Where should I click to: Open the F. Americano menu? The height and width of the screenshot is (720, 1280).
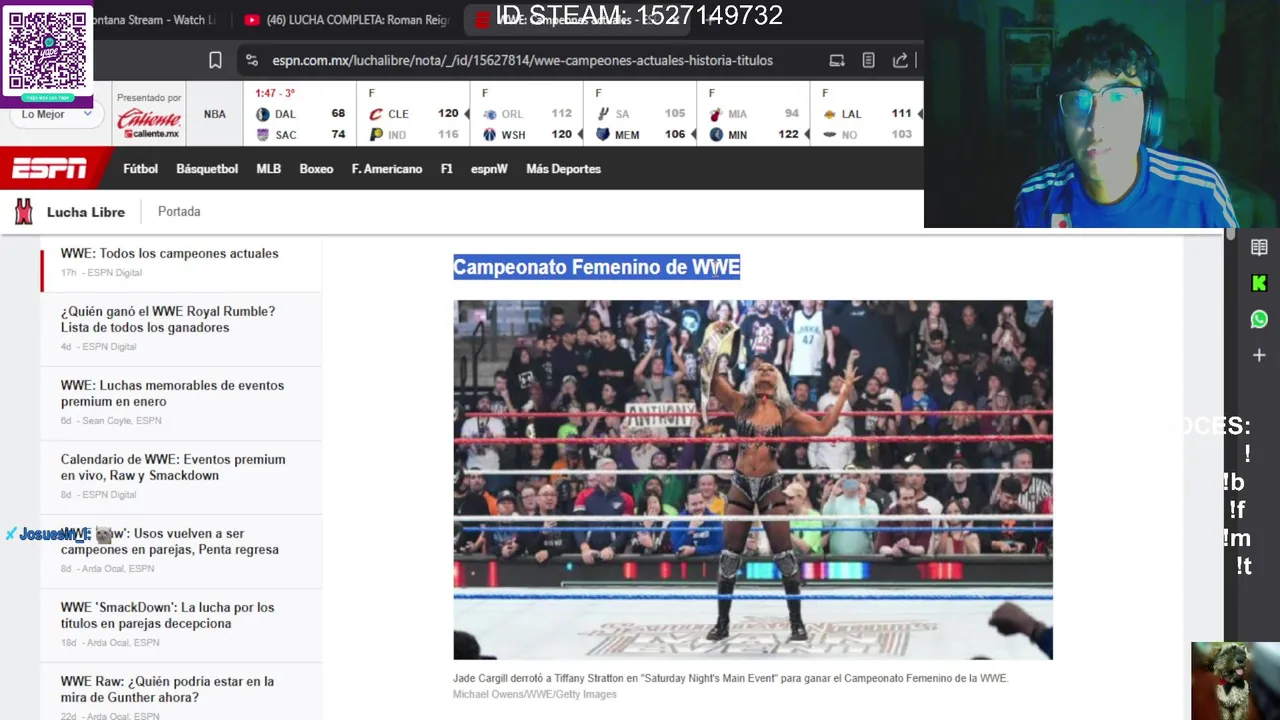pyautogui.click(x=387, y=169)
